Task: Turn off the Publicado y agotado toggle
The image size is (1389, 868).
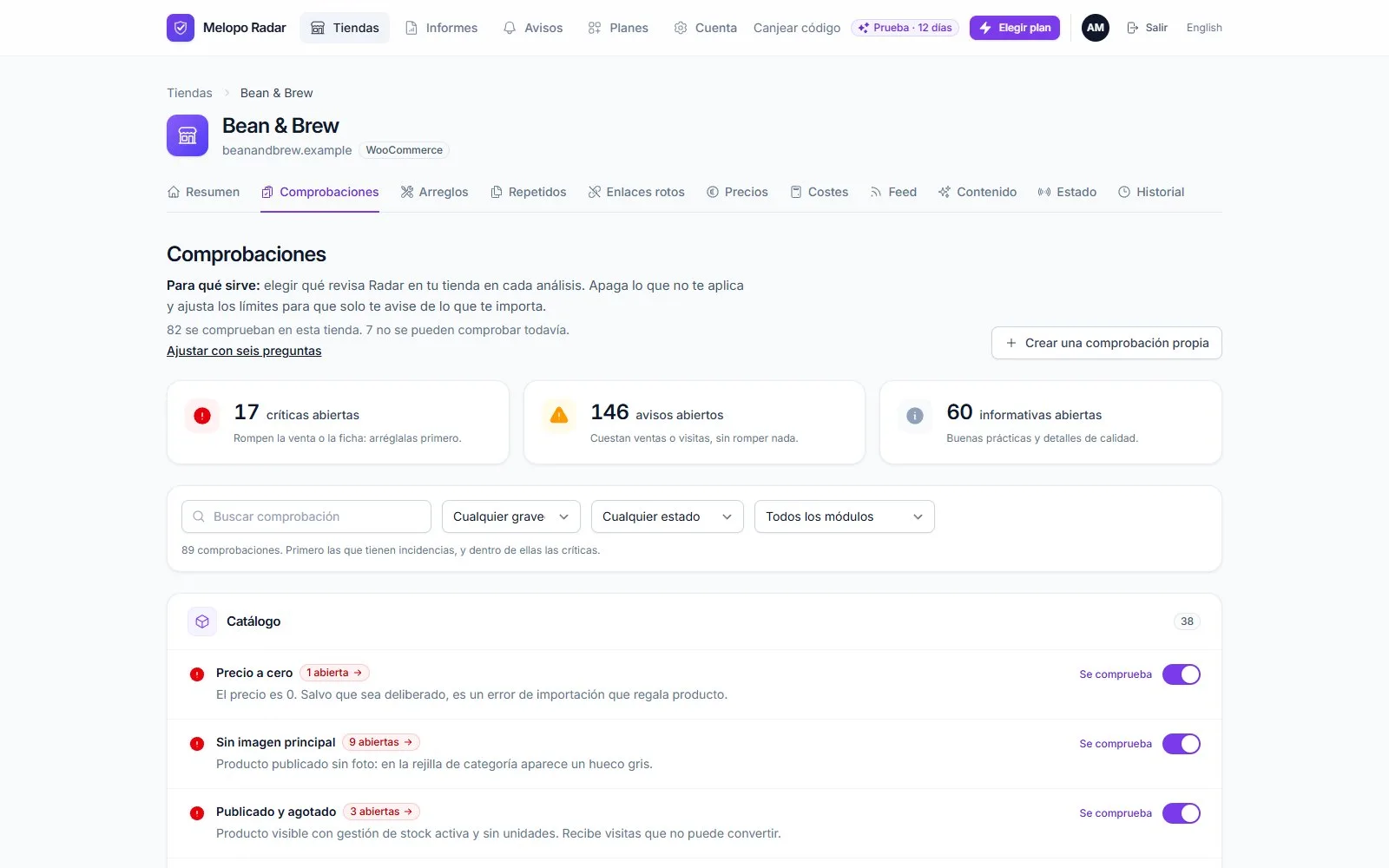Action: click(1182, 813)
